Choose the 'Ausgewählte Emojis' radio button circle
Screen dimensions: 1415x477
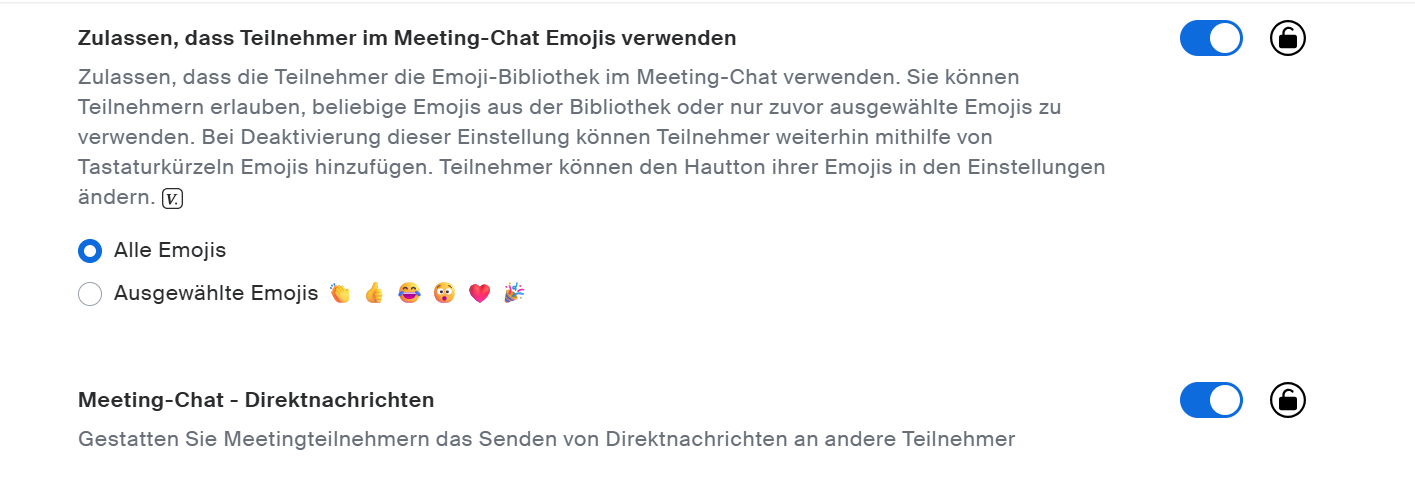click(90, 294)
